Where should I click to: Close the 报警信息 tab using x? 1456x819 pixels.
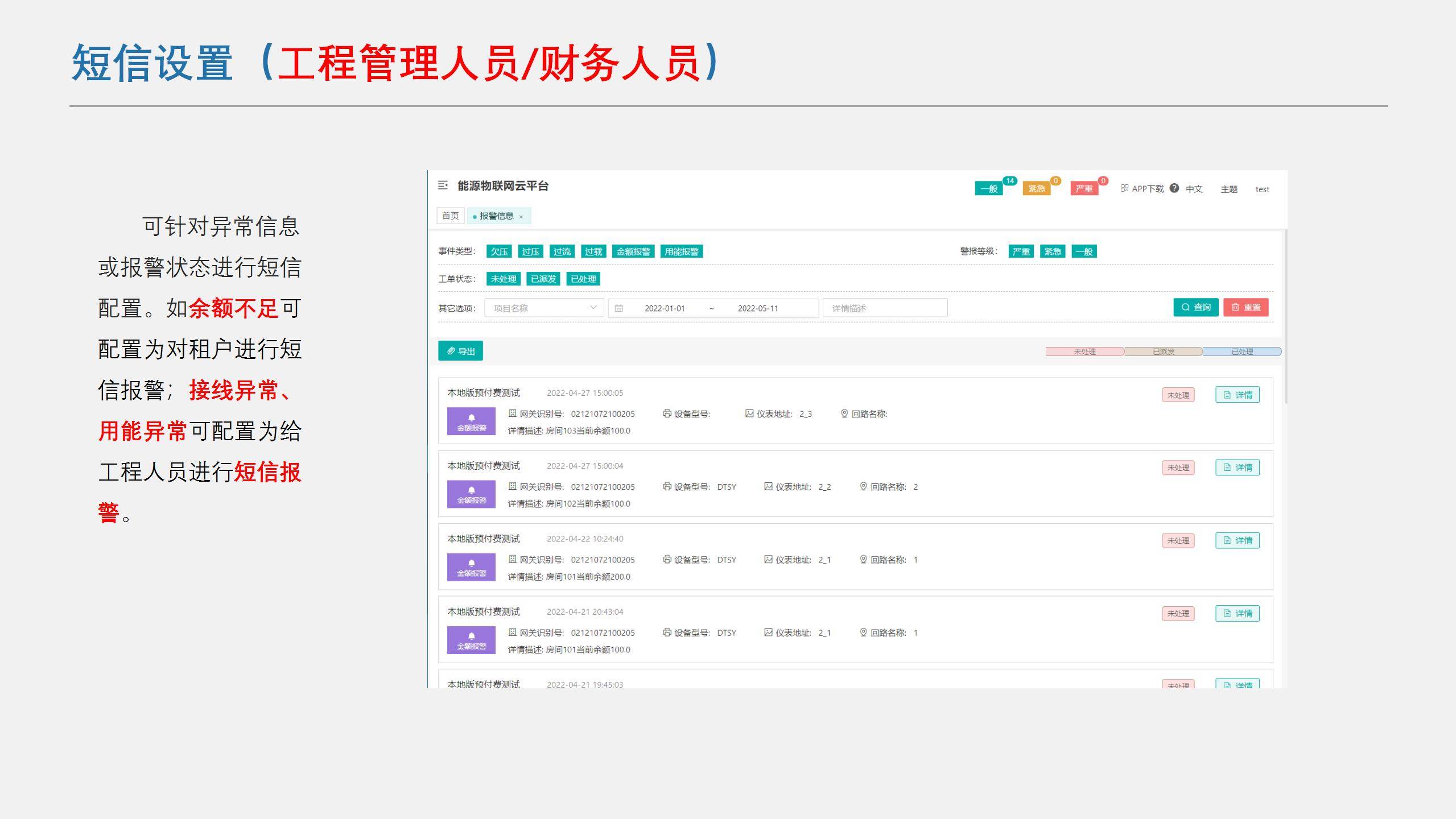(521, 217)
